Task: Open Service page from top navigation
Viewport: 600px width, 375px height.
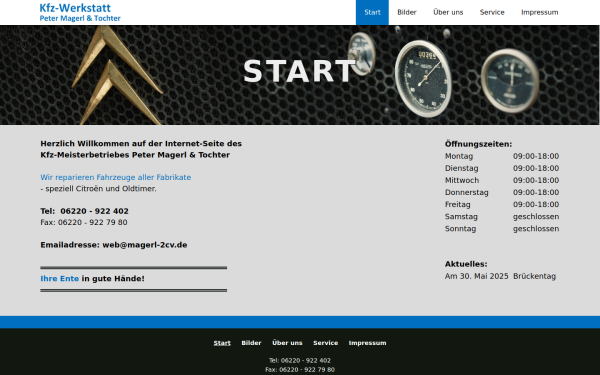Action: pyautogui.click(x=492, y=12)
